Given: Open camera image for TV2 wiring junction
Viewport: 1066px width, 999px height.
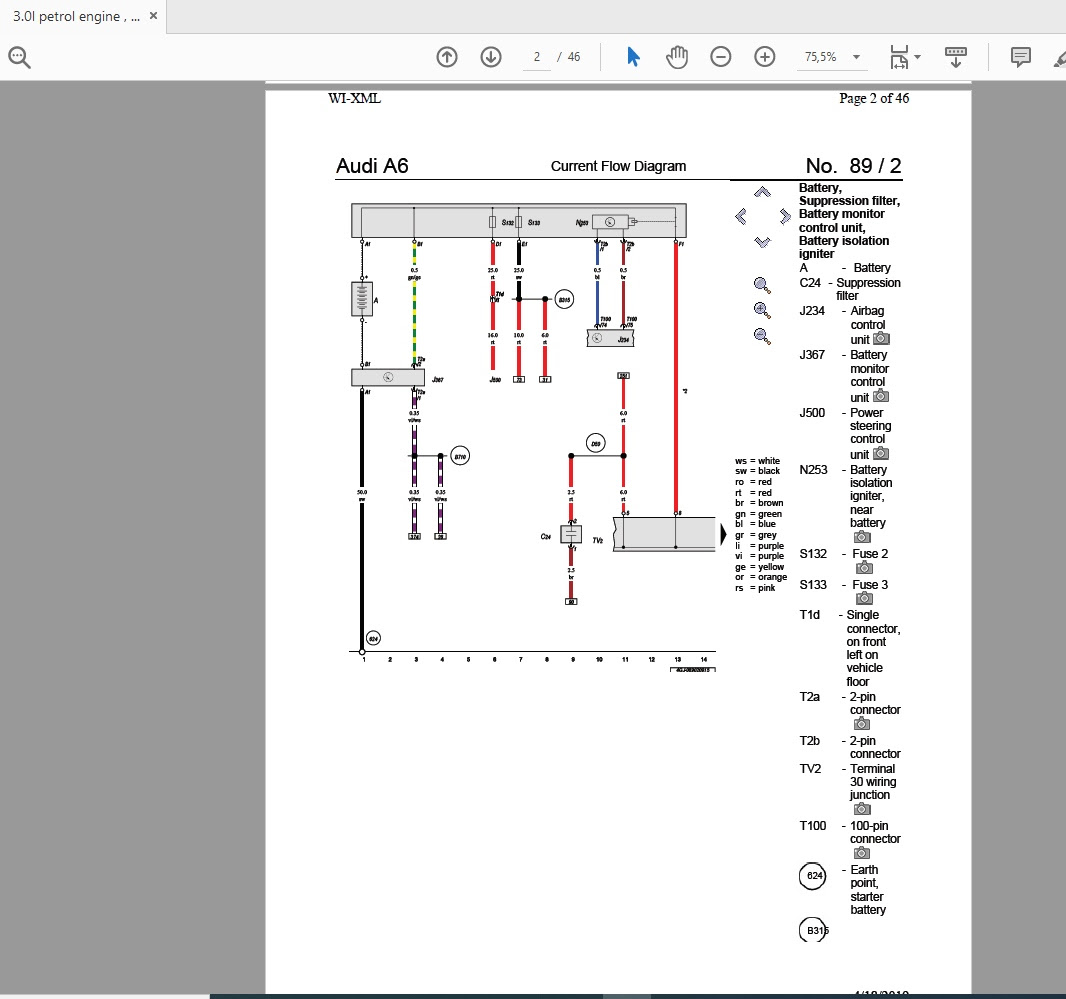Looking at the screenshot, I should [862, 809].
